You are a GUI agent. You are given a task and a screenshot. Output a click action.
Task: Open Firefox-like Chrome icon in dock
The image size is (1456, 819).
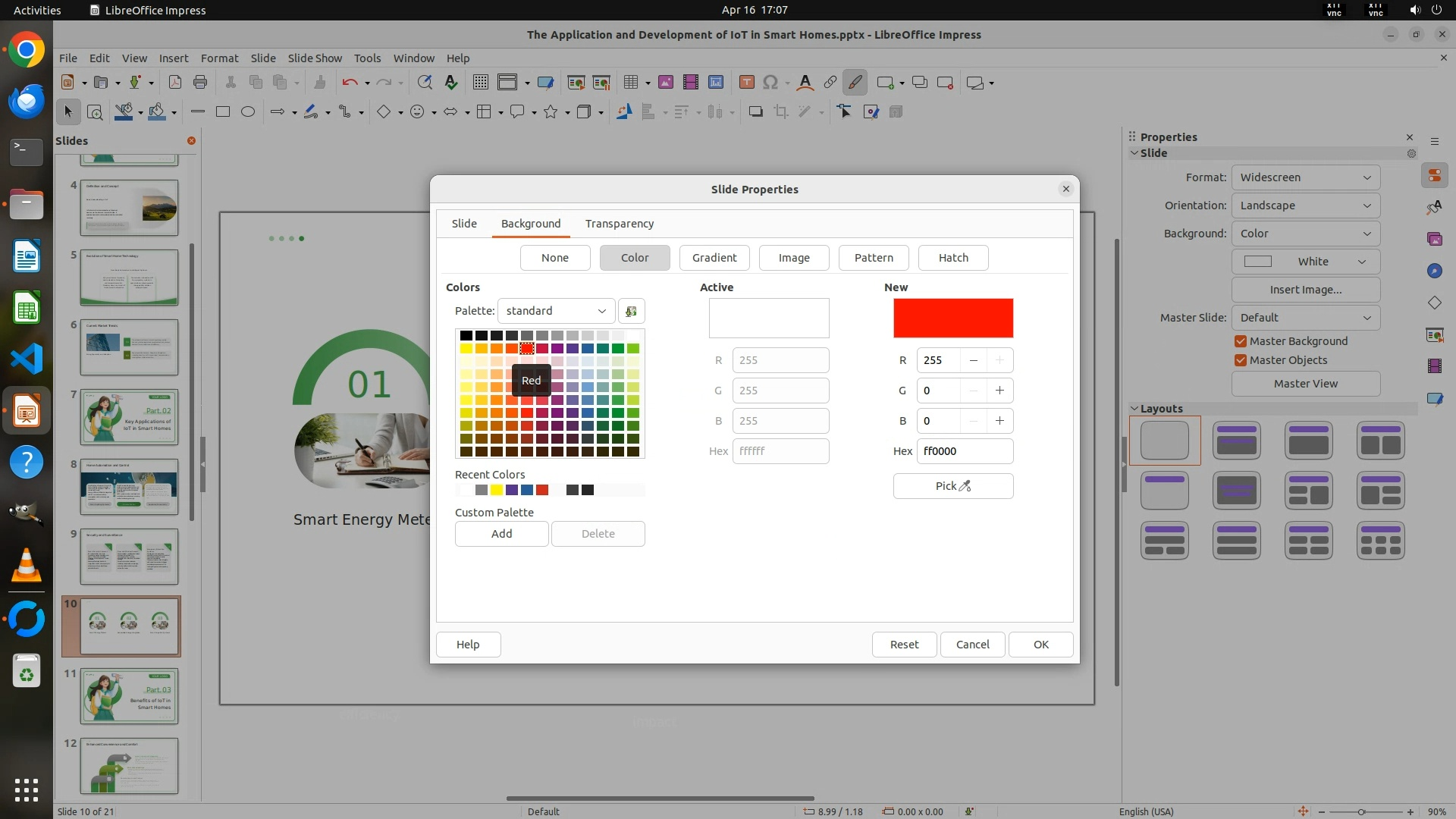(x=27, y=50)
